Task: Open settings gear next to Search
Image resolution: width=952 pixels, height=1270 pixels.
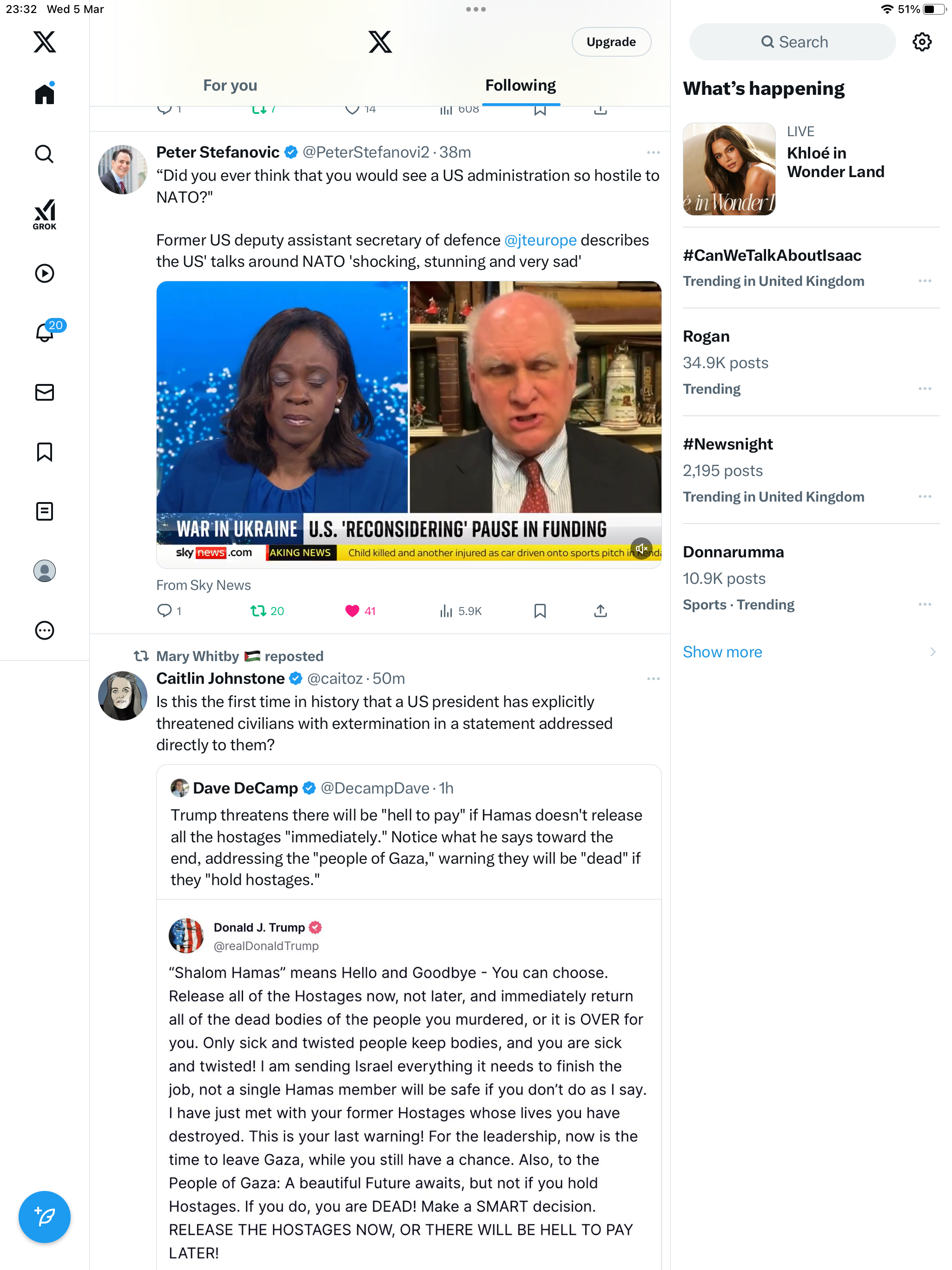Action: tap(922, 42)
